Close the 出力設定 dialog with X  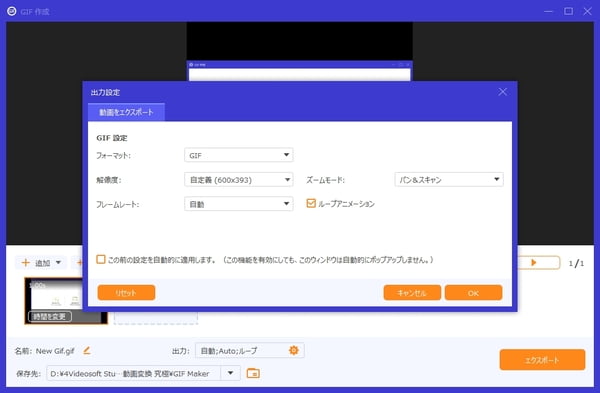point(502,92)
